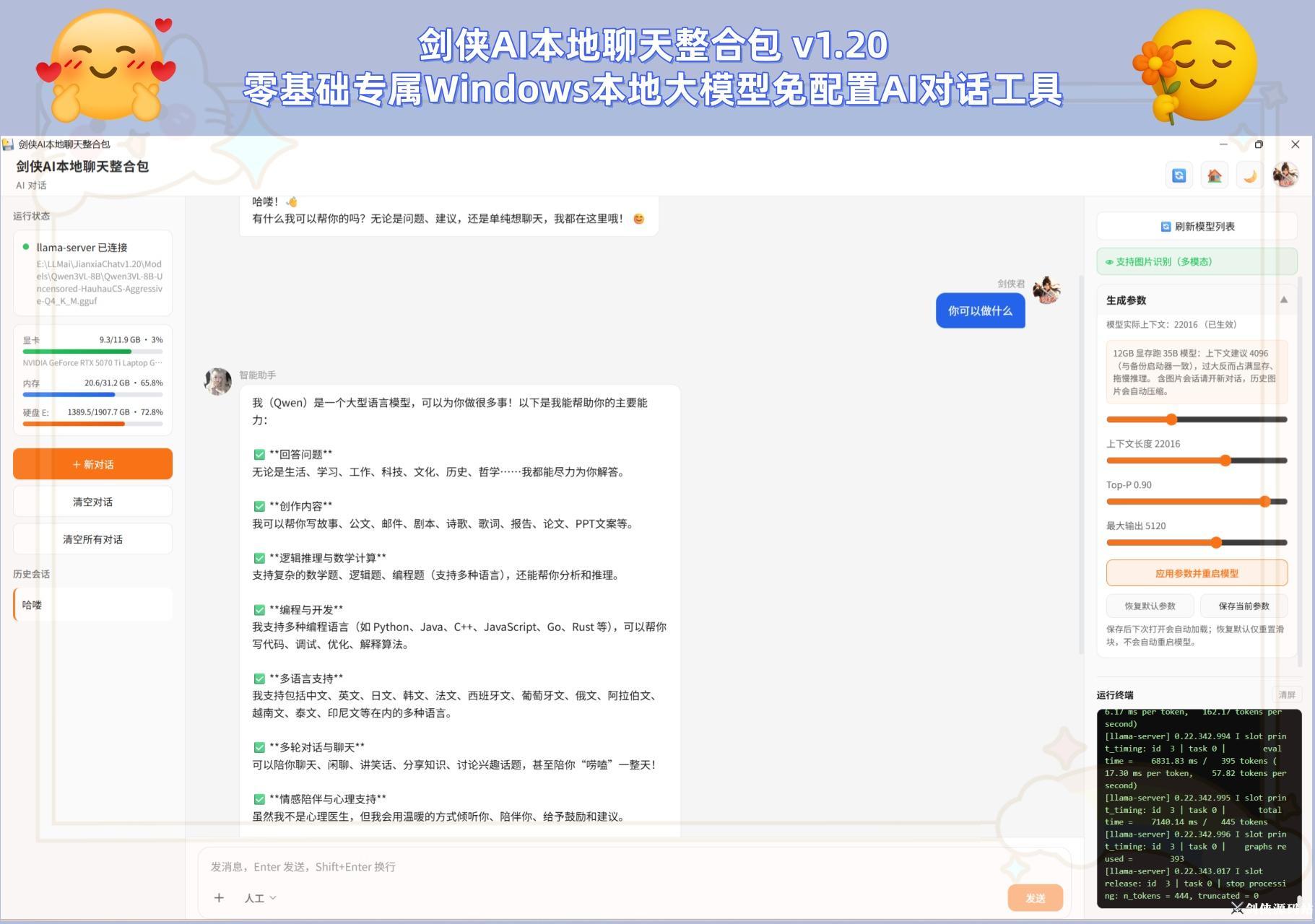Click the model path text

pyautogui.click(x=100, y=282)
